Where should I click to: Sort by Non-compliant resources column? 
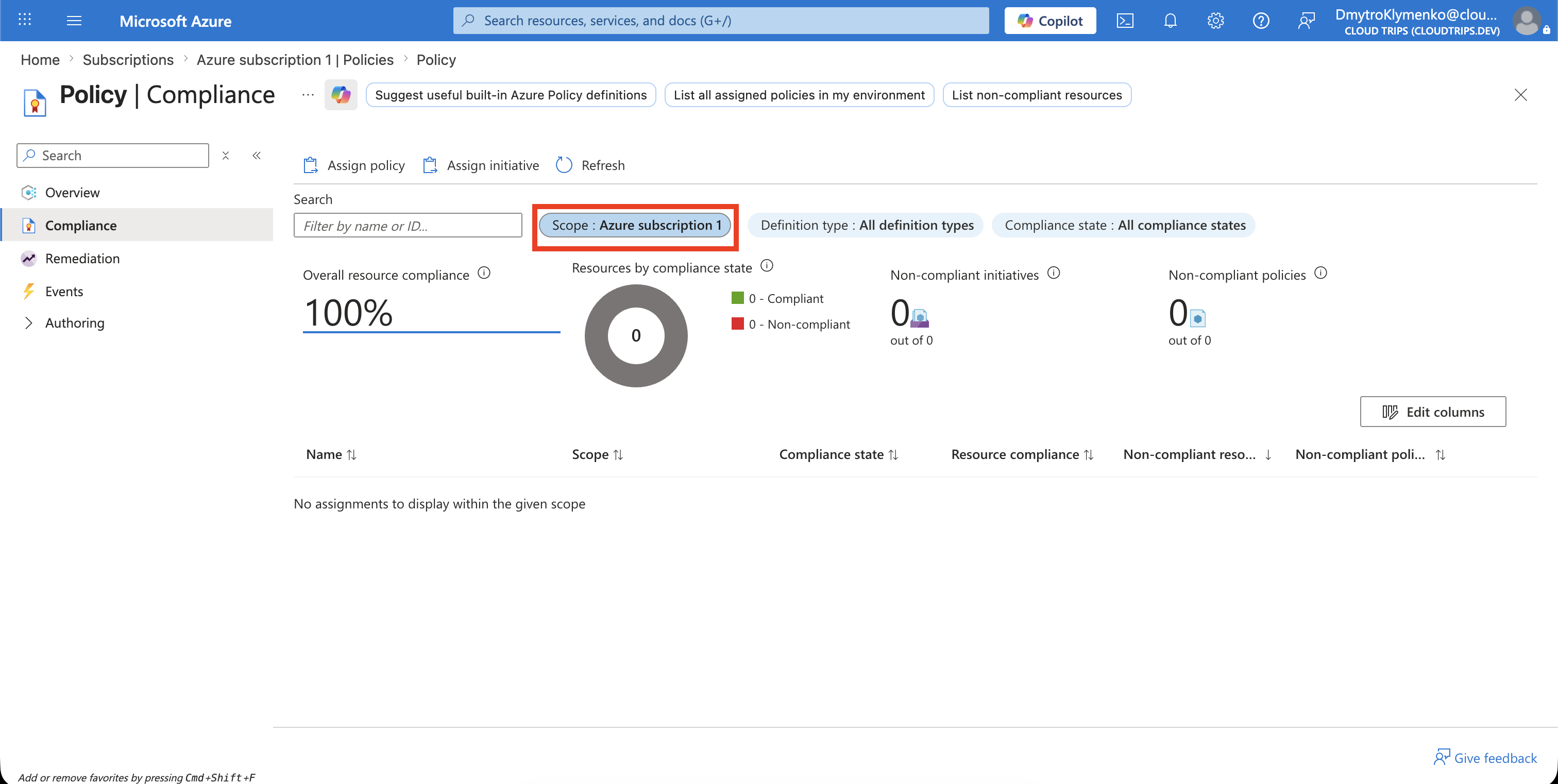[1197, 454]
